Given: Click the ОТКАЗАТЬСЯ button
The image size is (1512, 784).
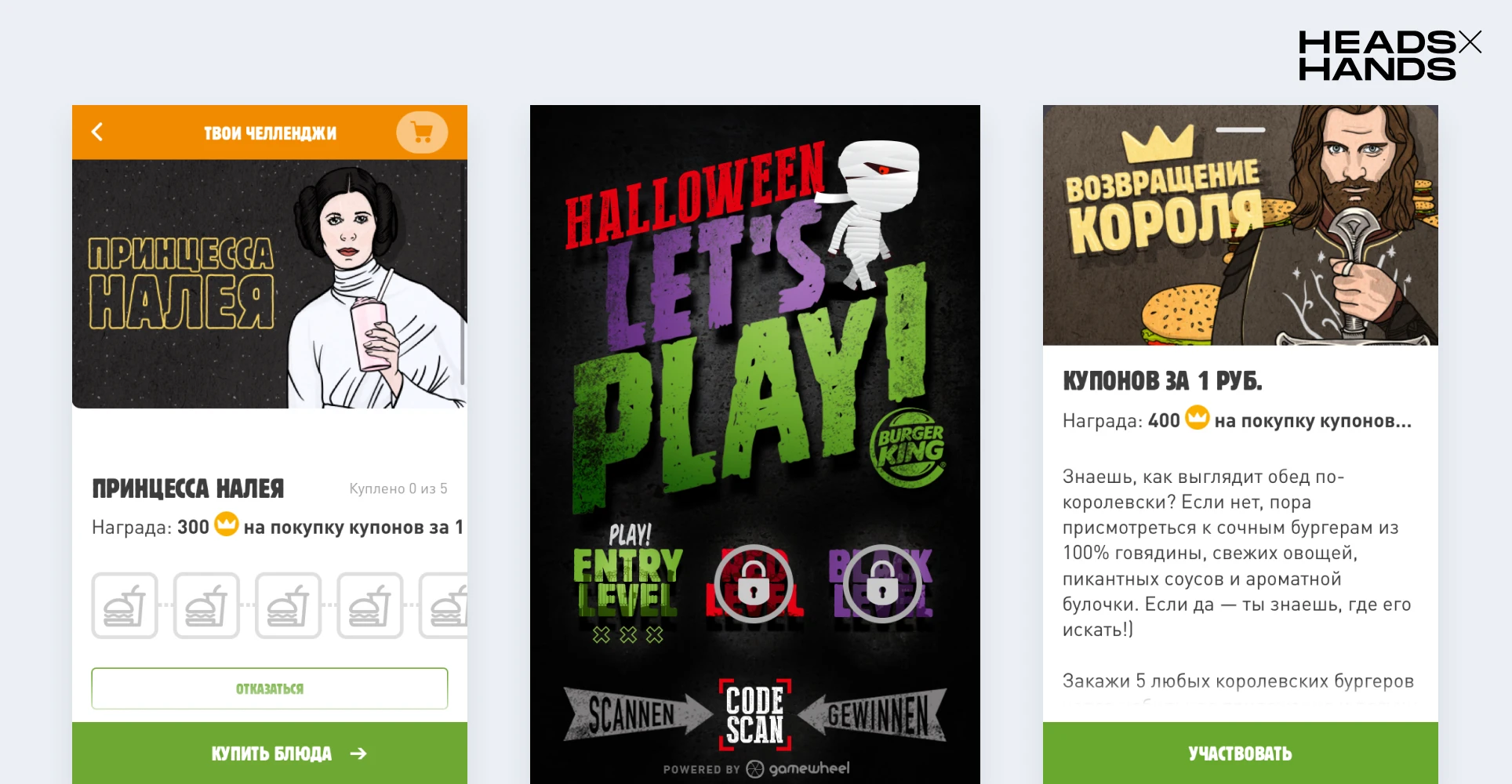Looking at the screenshot, I should pyautogui.click(x=270, y=688).
